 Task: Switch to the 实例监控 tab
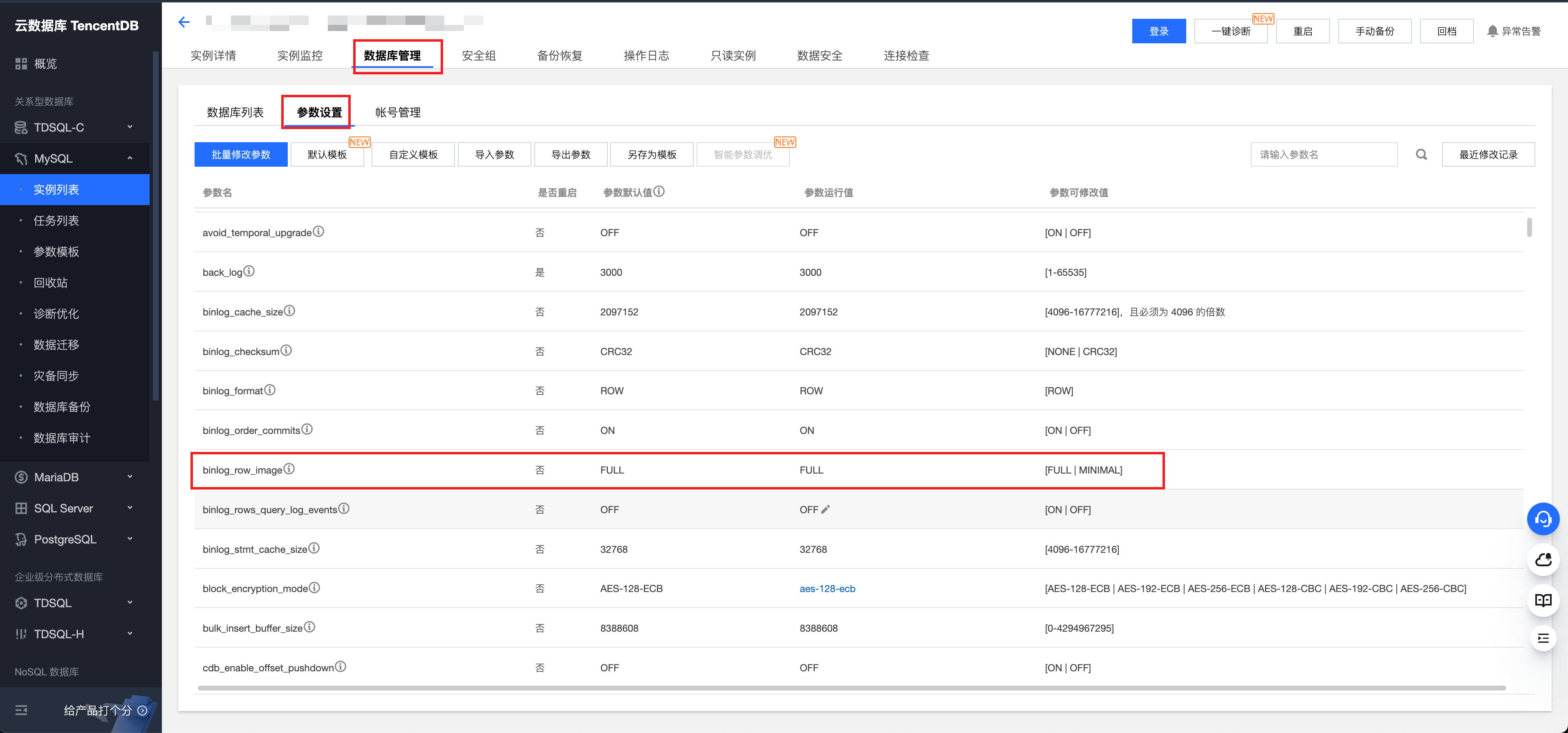(300, 56)
